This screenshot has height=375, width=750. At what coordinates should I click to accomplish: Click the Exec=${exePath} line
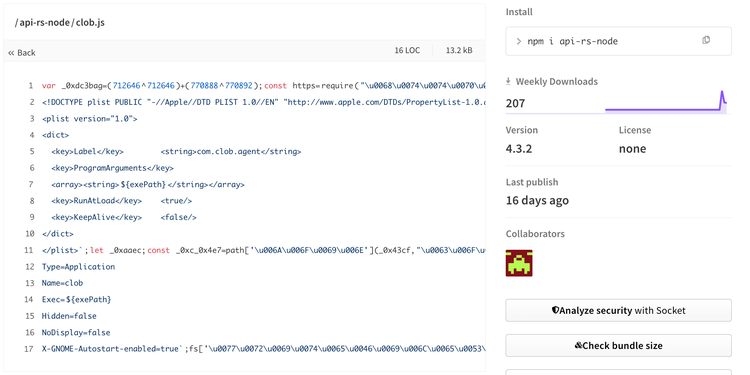tap(77, 299)
